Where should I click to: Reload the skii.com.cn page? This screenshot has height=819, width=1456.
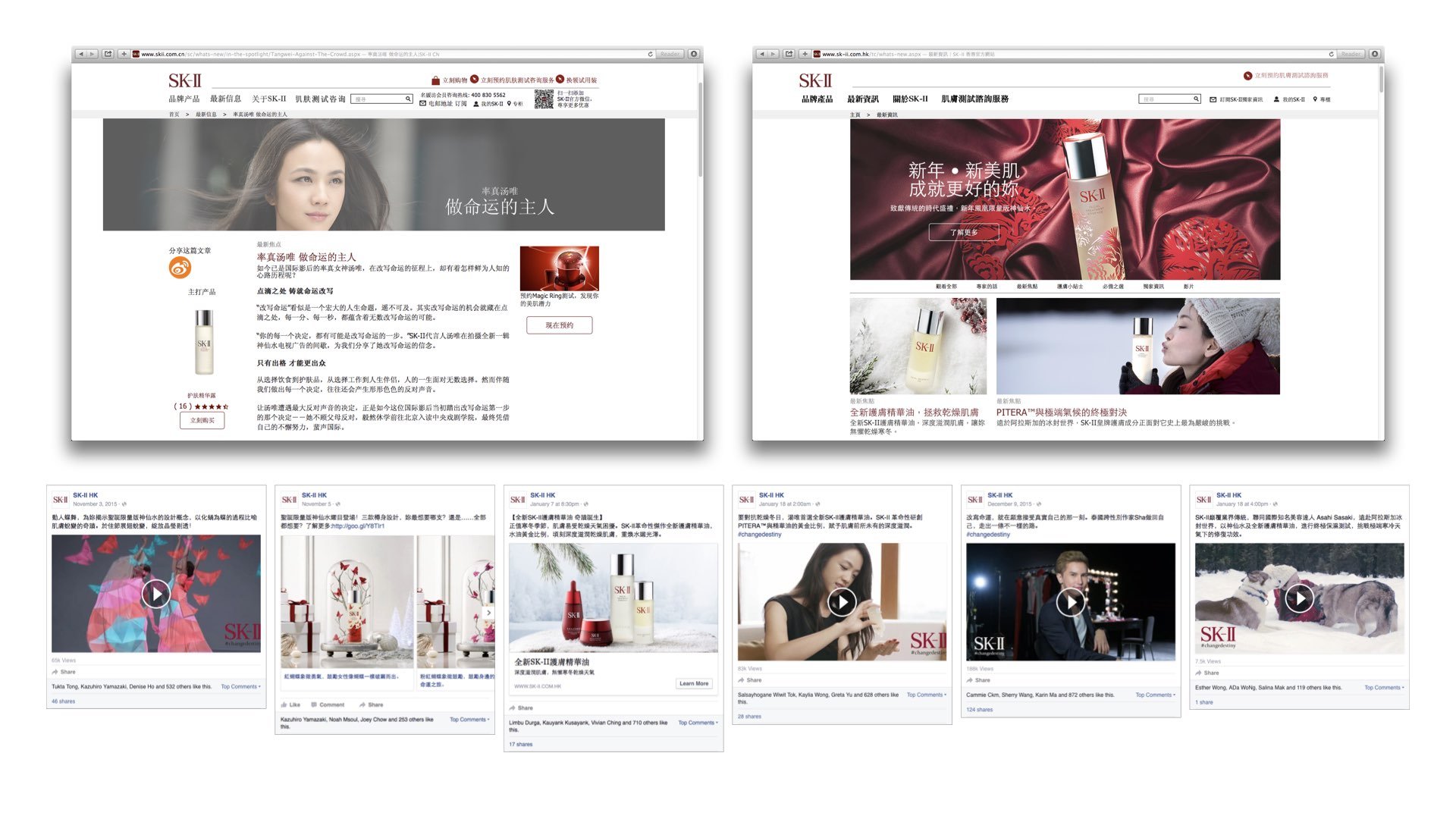point(650,54)
